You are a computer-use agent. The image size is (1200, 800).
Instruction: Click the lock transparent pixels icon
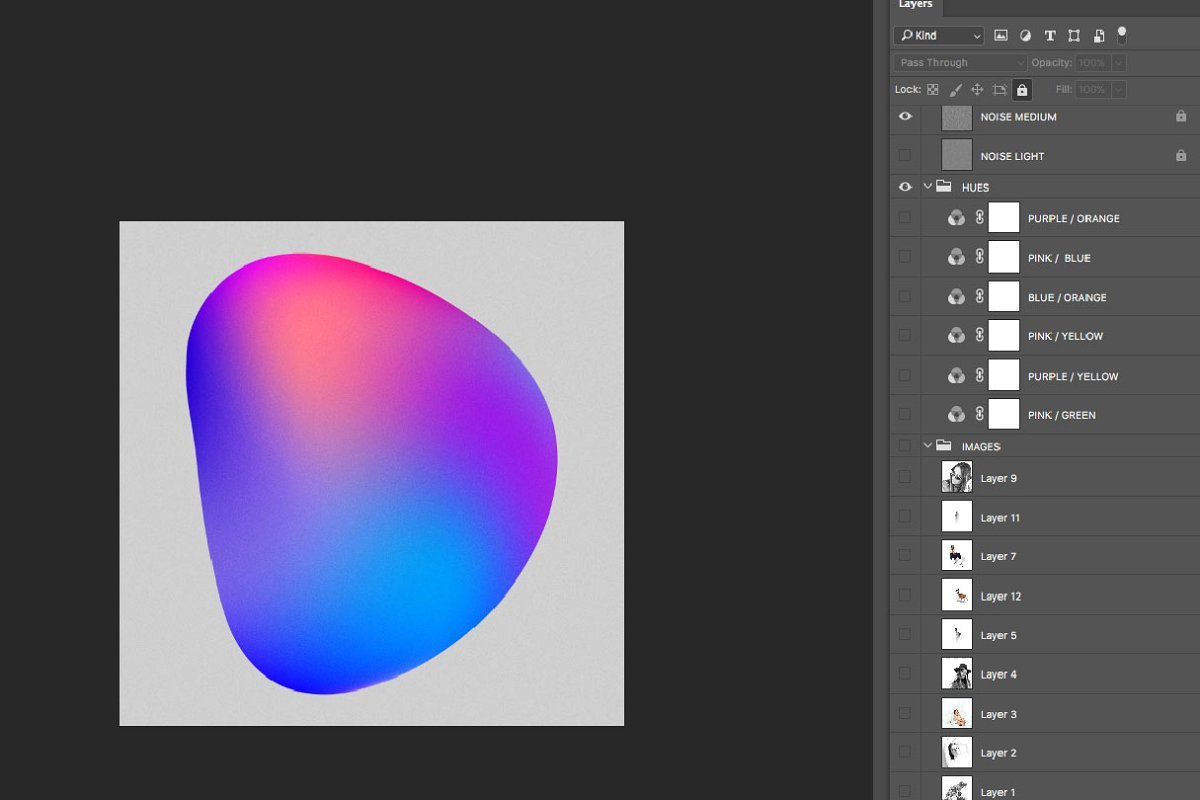[x=933, y=90]
